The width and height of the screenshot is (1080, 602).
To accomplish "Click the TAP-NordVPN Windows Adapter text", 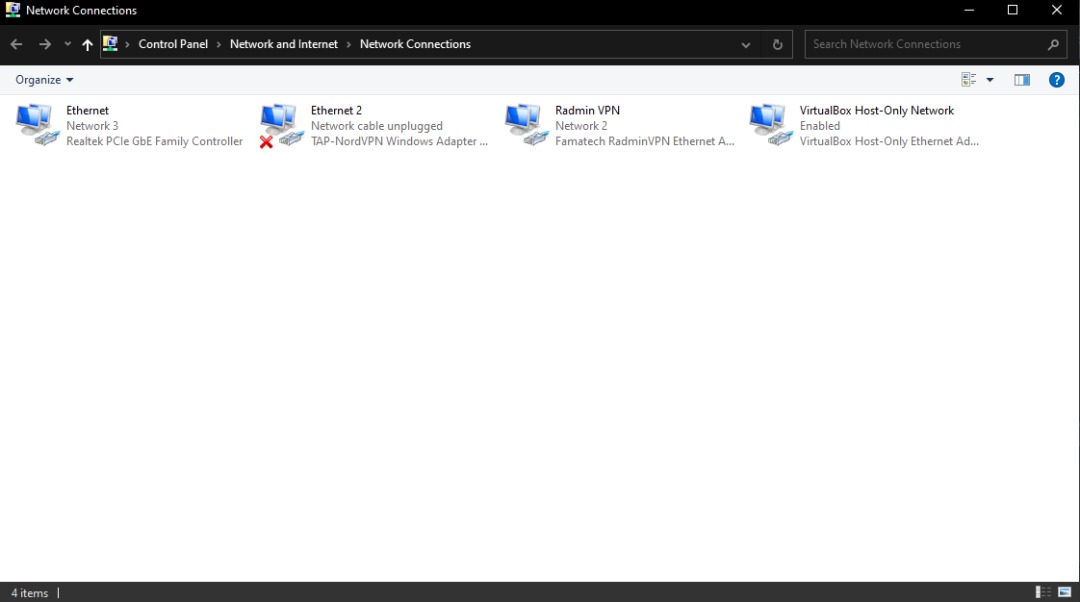I will [x=399, y=141].
